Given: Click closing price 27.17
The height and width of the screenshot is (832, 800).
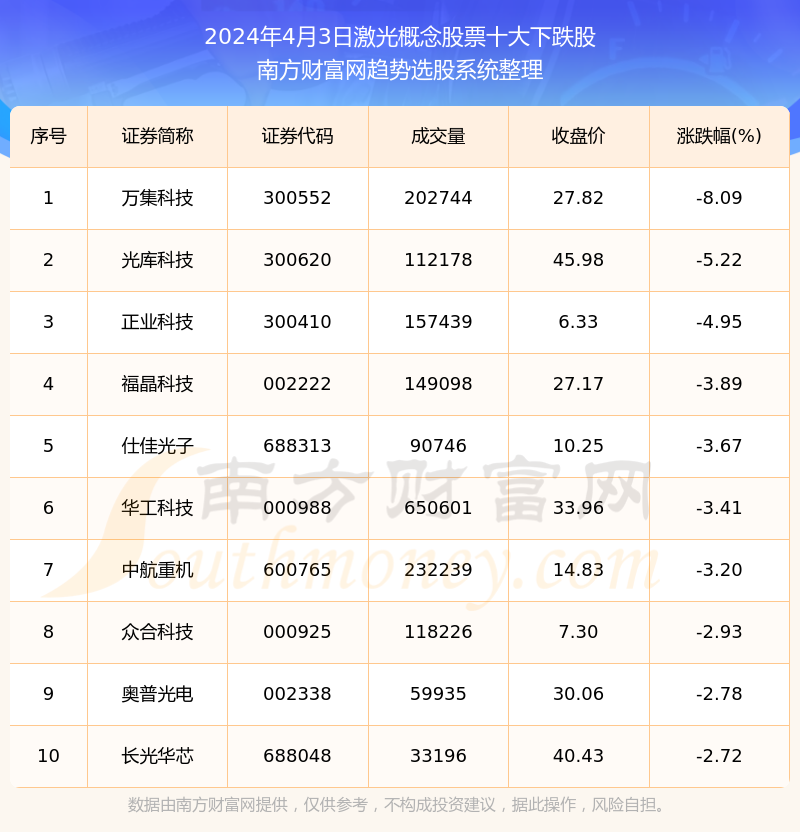Looking at the screenshot, I should [x=578, y=384].
